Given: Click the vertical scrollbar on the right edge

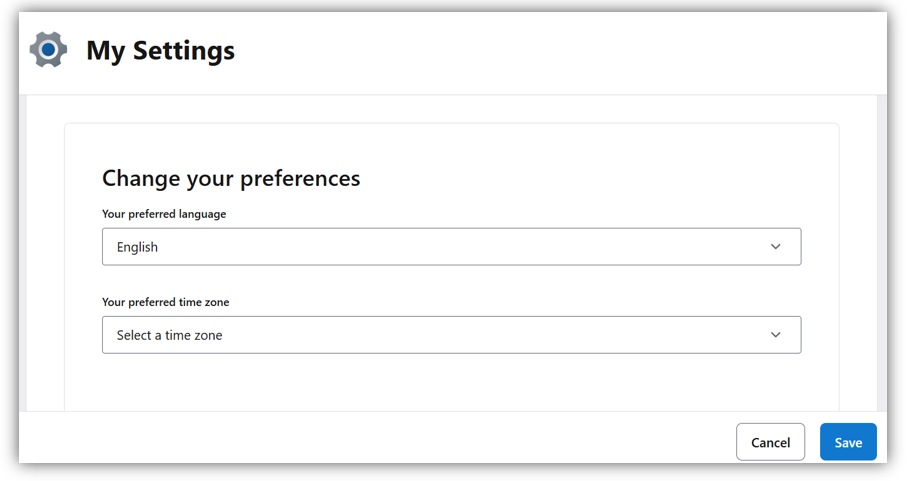Looking at the screenshot, I should click(x=881, y=250).
